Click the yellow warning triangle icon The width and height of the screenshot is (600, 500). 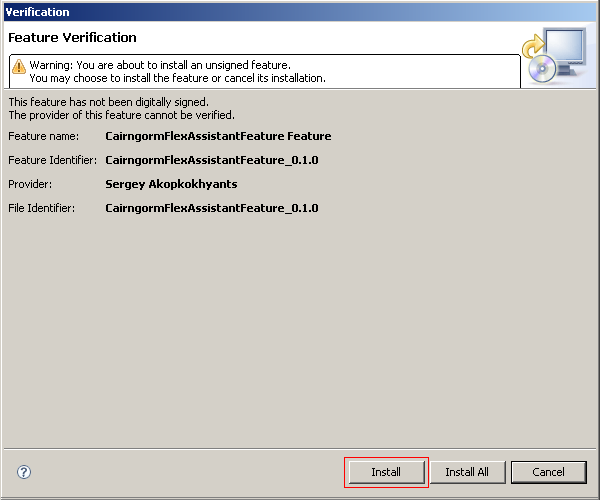[x=18, y=65]
